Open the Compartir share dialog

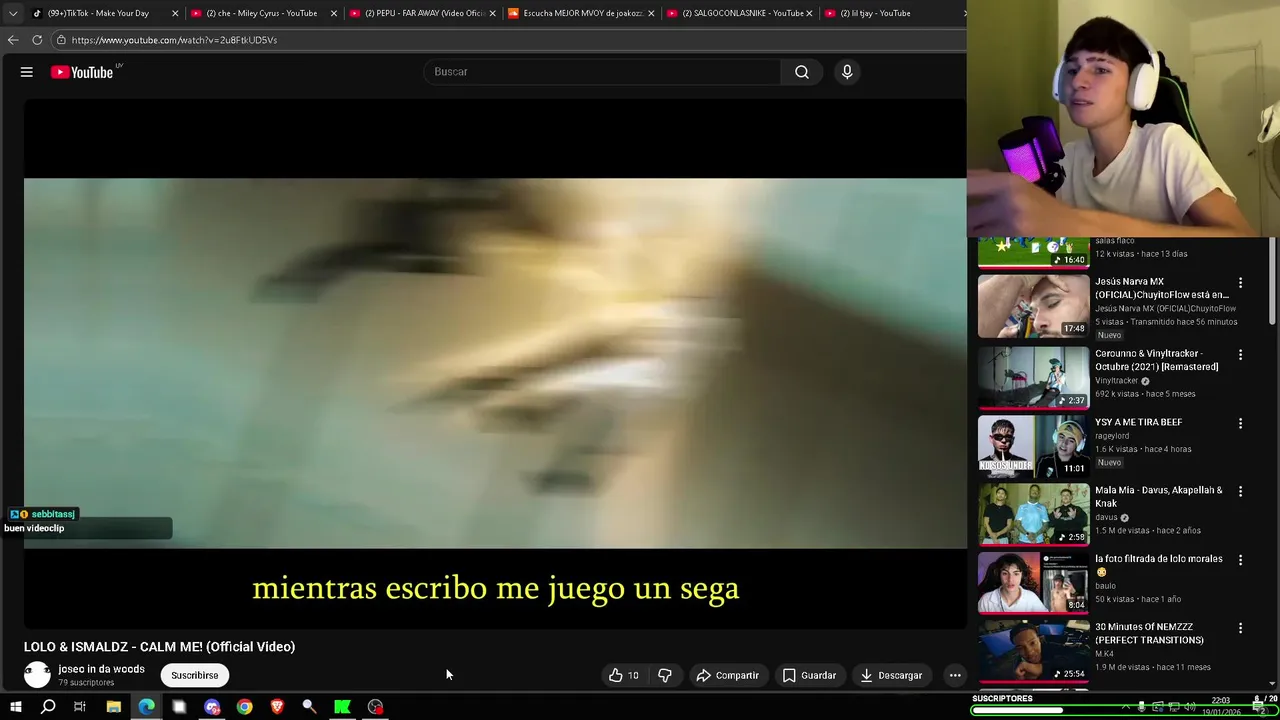728,675
